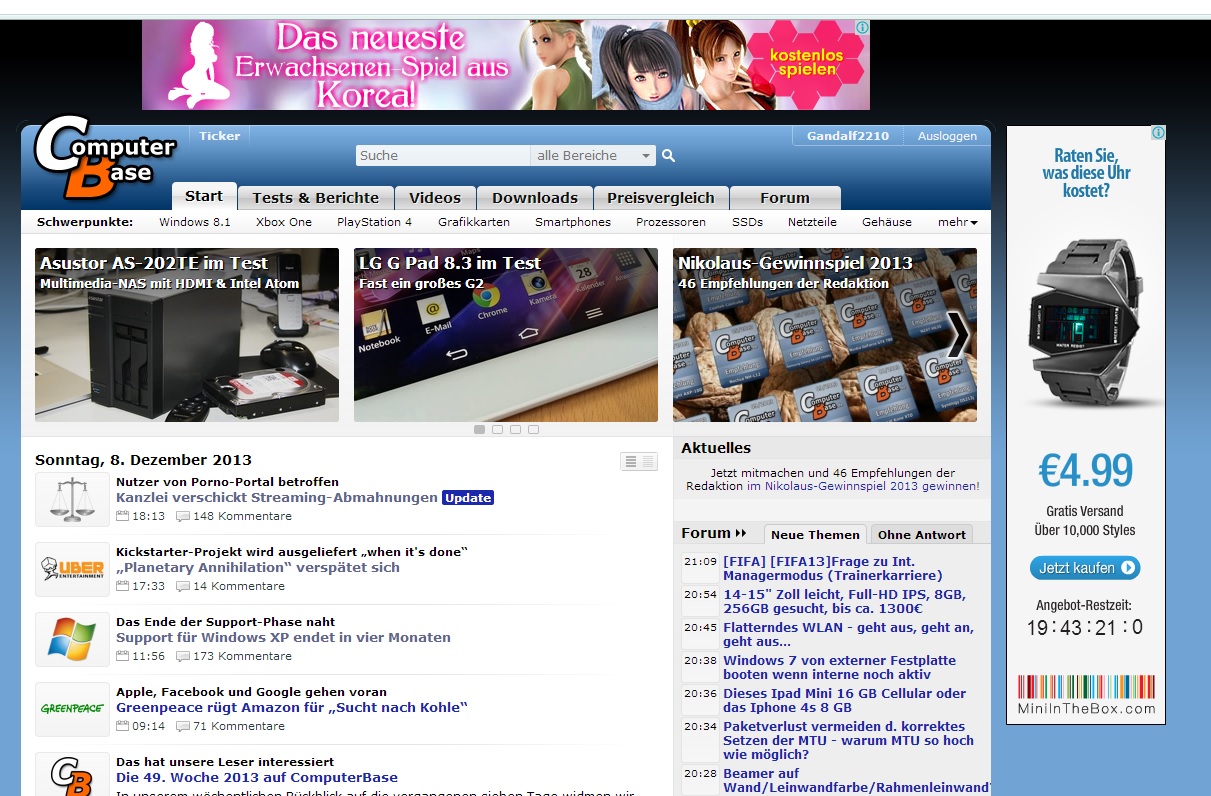1211x796 pixels.
Task: Click calendar icon next to 18:13
Action: click(x=123, y=517)
